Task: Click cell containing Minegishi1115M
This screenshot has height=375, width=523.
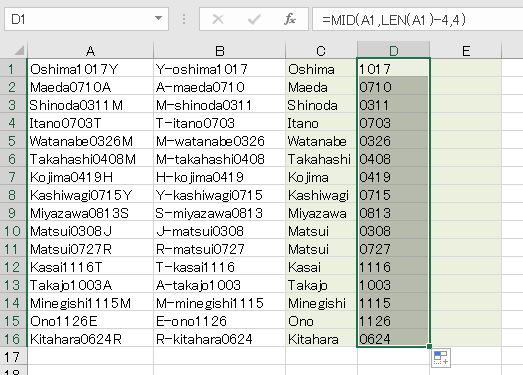Action: tap(90, 303)
